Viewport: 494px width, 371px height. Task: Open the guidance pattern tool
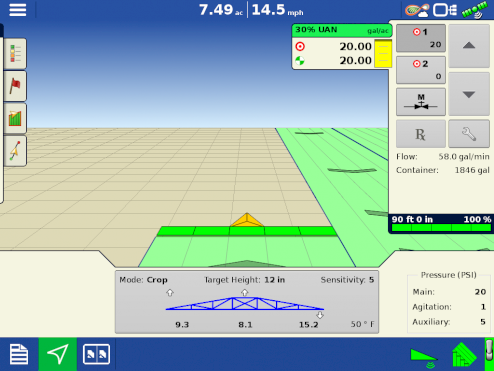pyautogui.click(x=15, y=151)
